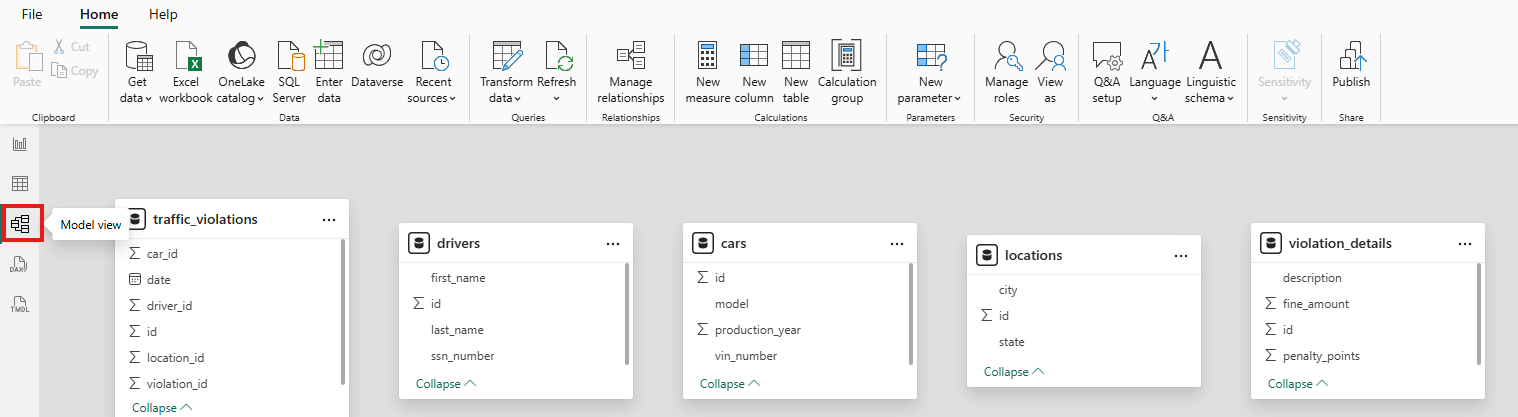Screen dimensions: 1518x417
Task: Open Transform data editor
Action: [506, 73]
